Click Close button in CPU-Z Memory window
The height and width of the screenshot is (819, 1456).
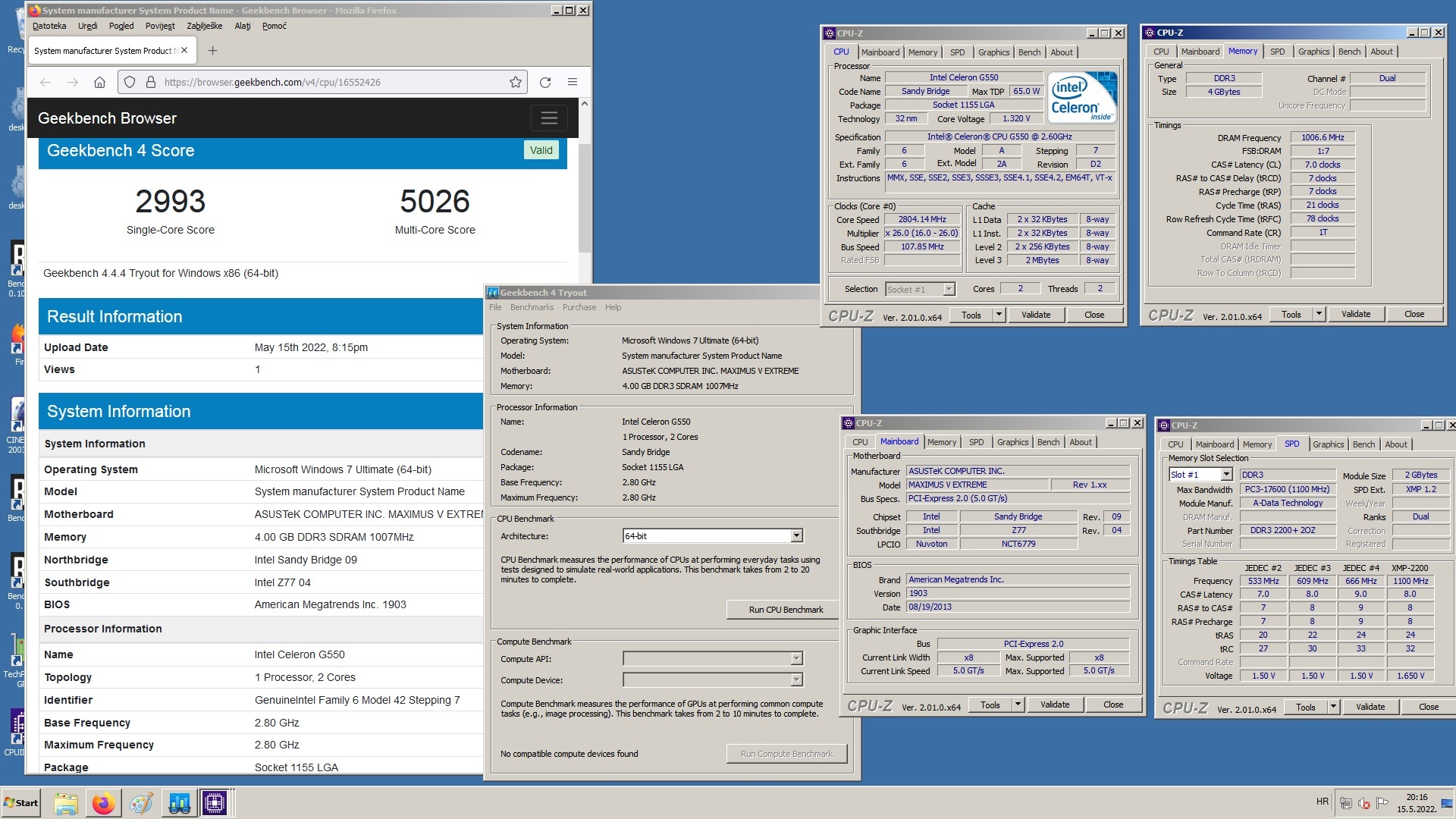(x=1414, y=314)
